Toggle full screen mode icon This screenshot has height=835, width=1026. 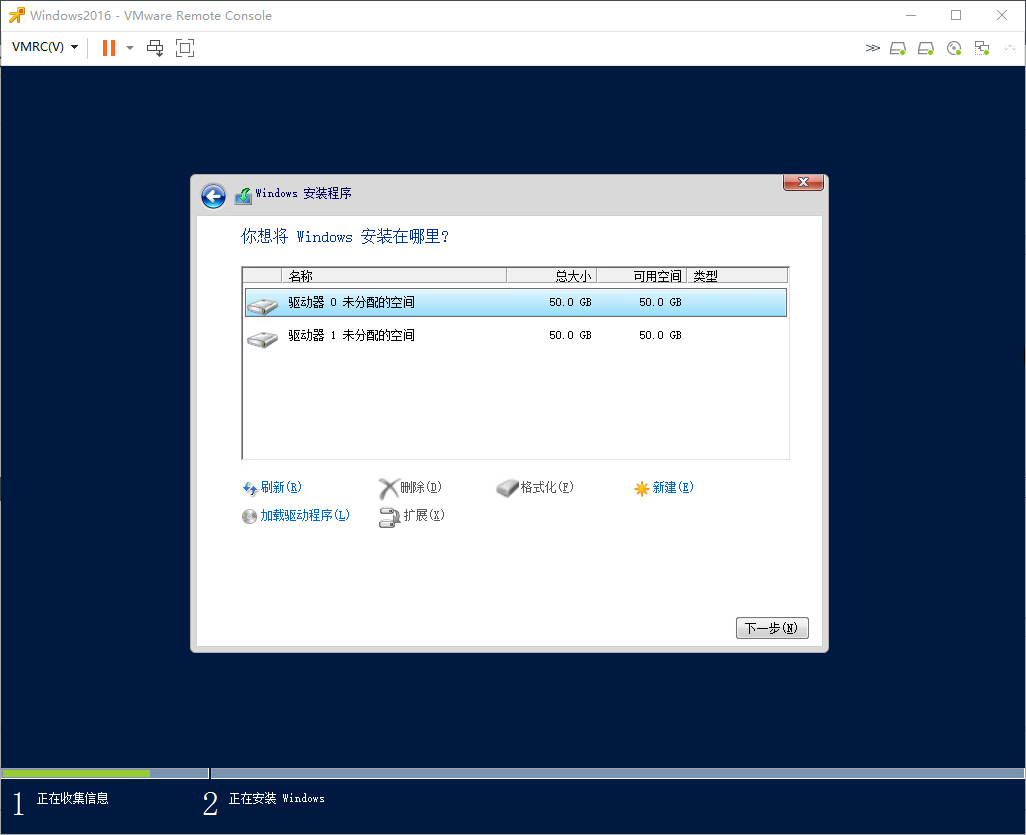(x=185, y=48)
